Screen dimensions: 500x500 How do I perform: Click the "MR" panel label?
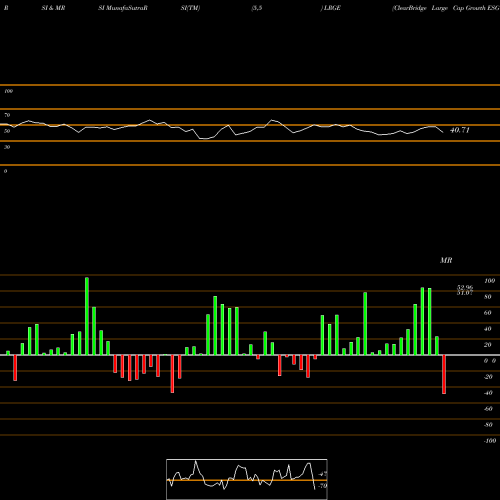[x=446, y=260]
